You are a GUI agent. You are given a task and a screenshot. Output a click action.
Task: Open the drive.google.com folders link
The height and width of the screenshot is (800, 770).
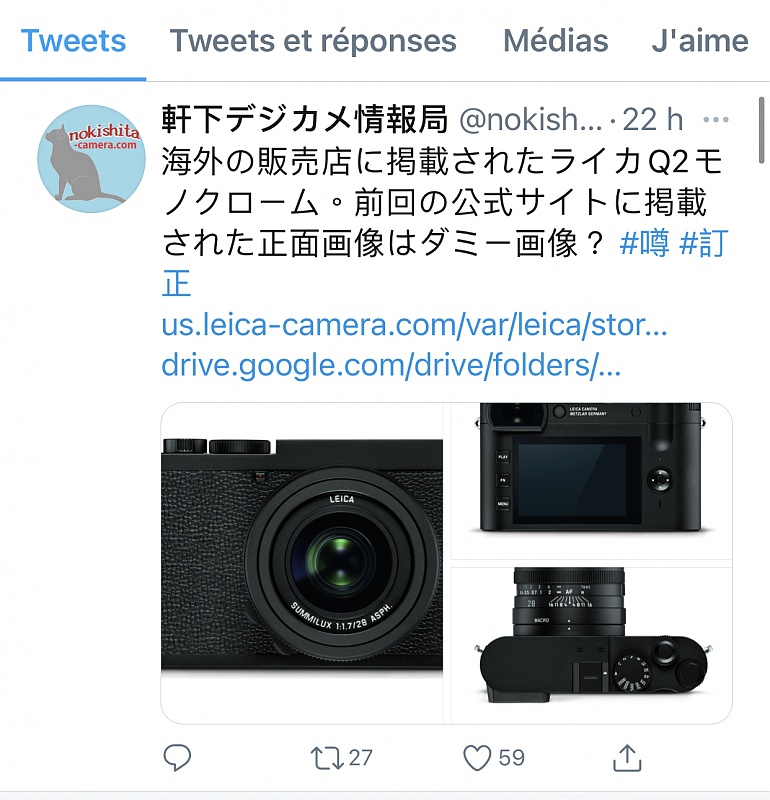(391, 365)
